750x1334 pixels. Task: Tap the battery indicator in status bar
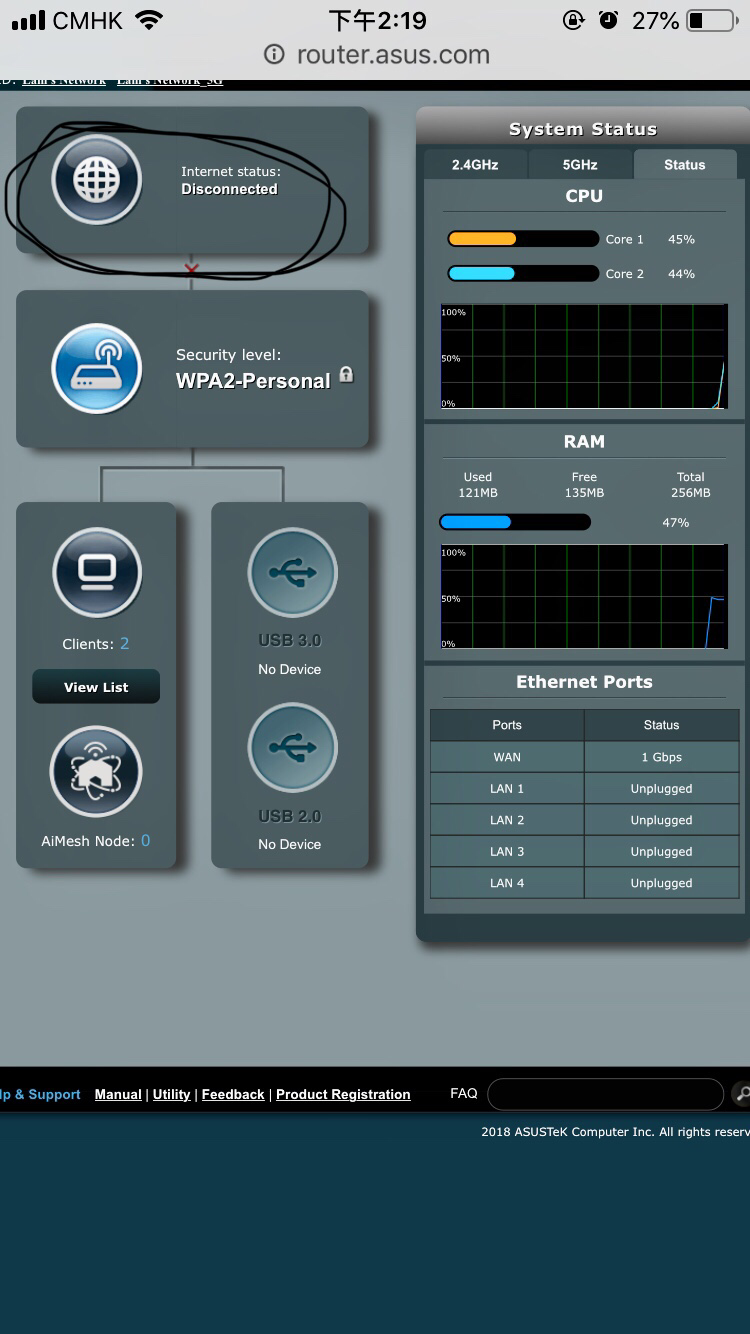point(713,20)
